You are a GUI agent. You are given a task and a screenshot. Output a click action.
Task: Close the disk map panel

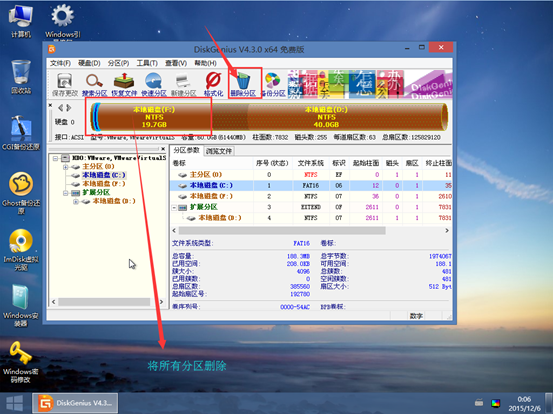coord(50,105)
